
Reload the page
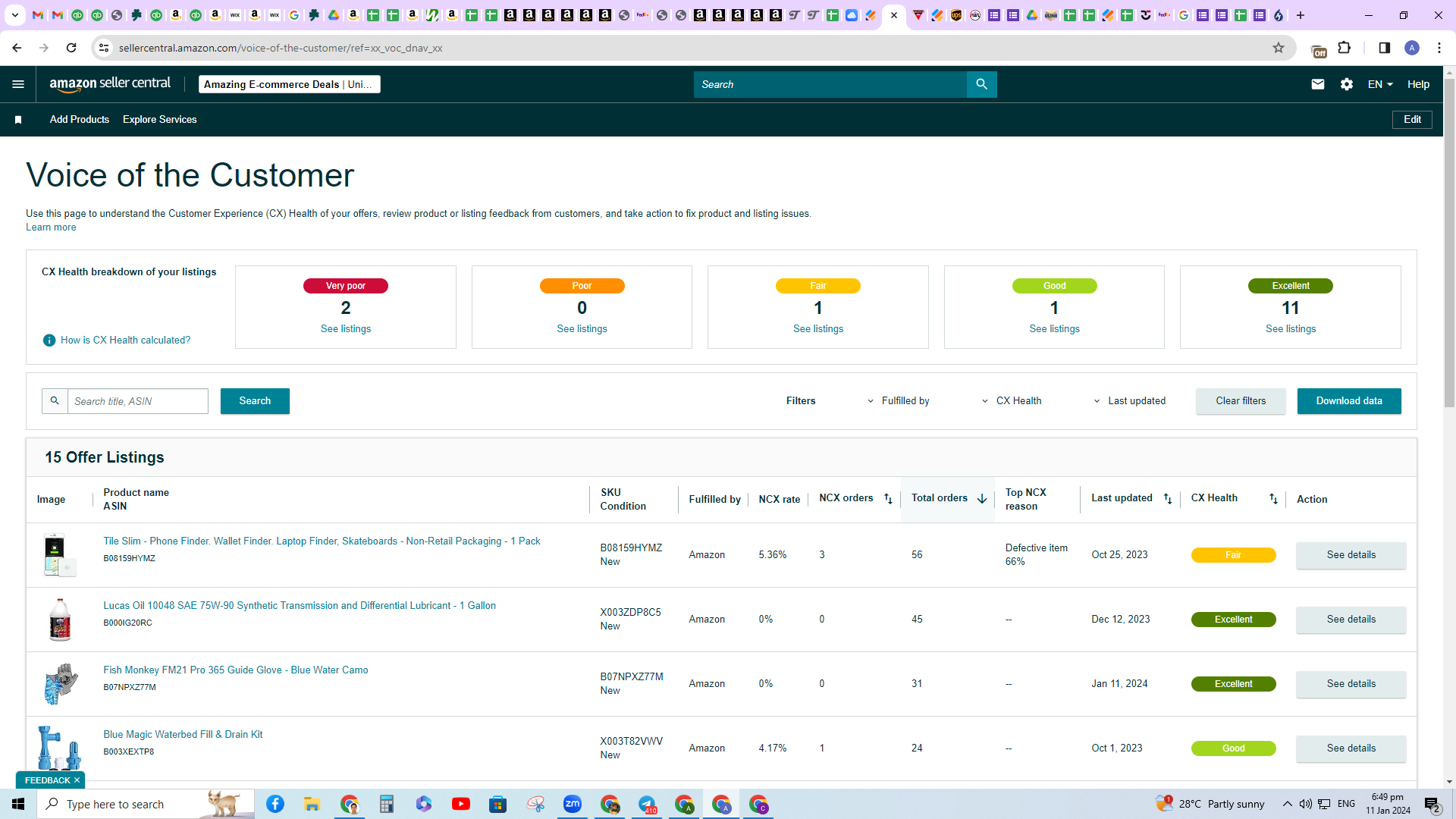coord(71,48)
